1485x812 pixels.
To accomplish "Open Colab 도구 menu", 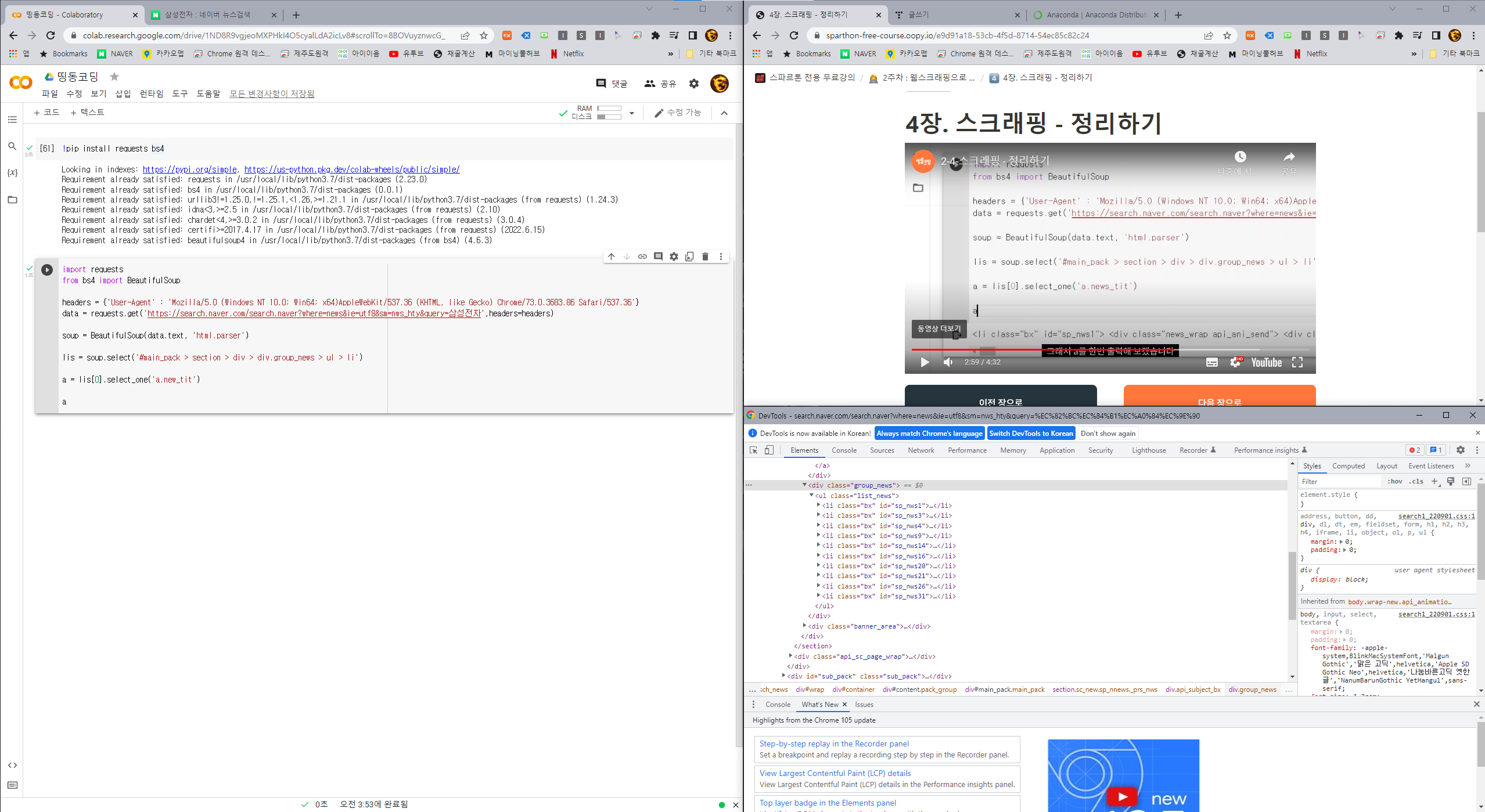I will click(180, 93).
